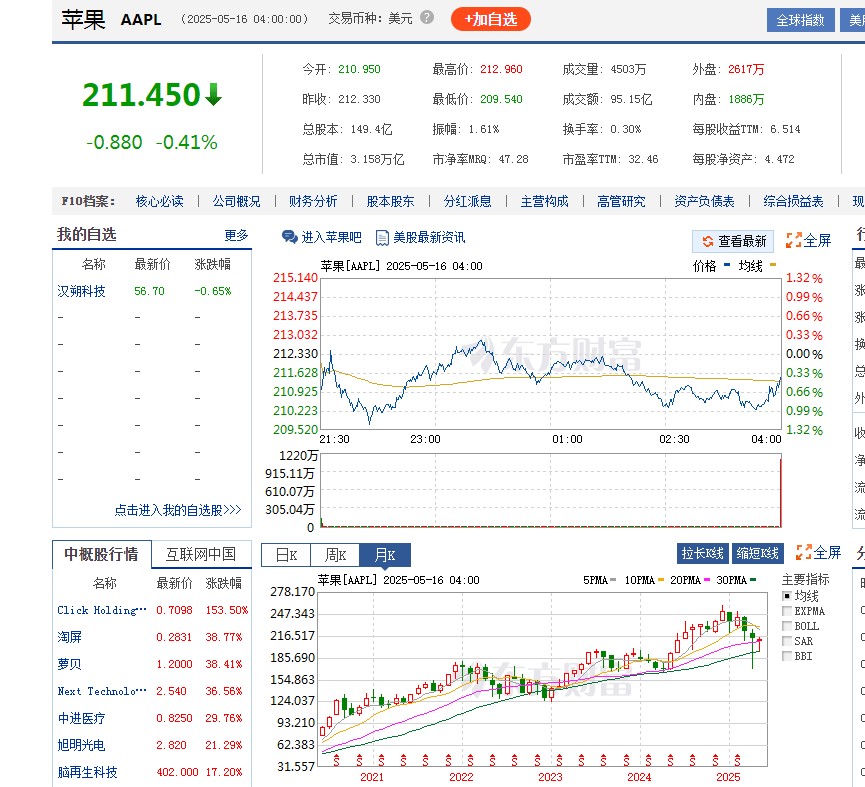Click the fullscreen icon above the K-line chart
Screen dimensions: 865x787
point(803,552)
